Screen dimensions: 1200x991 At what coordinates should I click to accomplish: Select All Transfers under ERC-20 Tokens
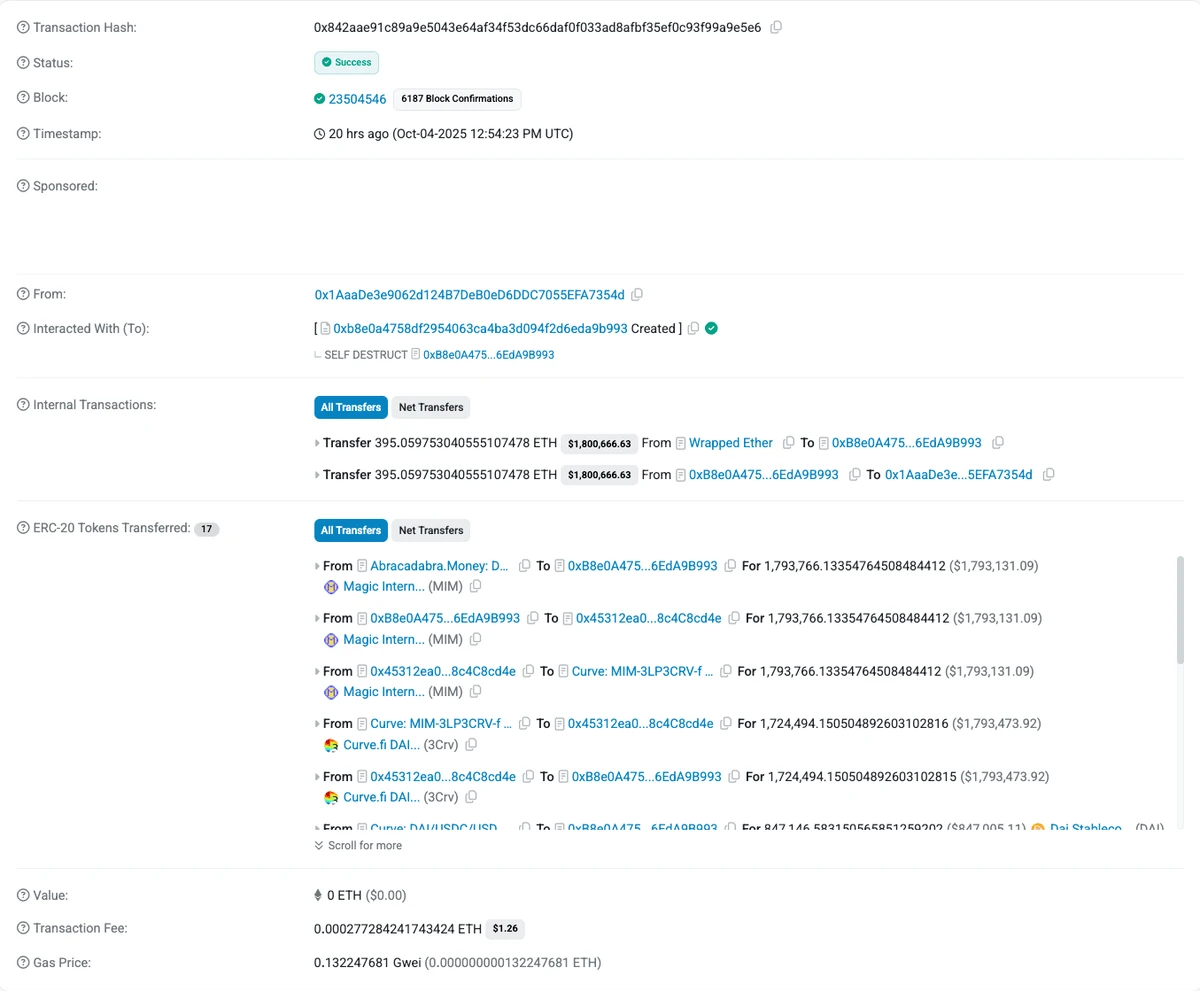[350, 530]
